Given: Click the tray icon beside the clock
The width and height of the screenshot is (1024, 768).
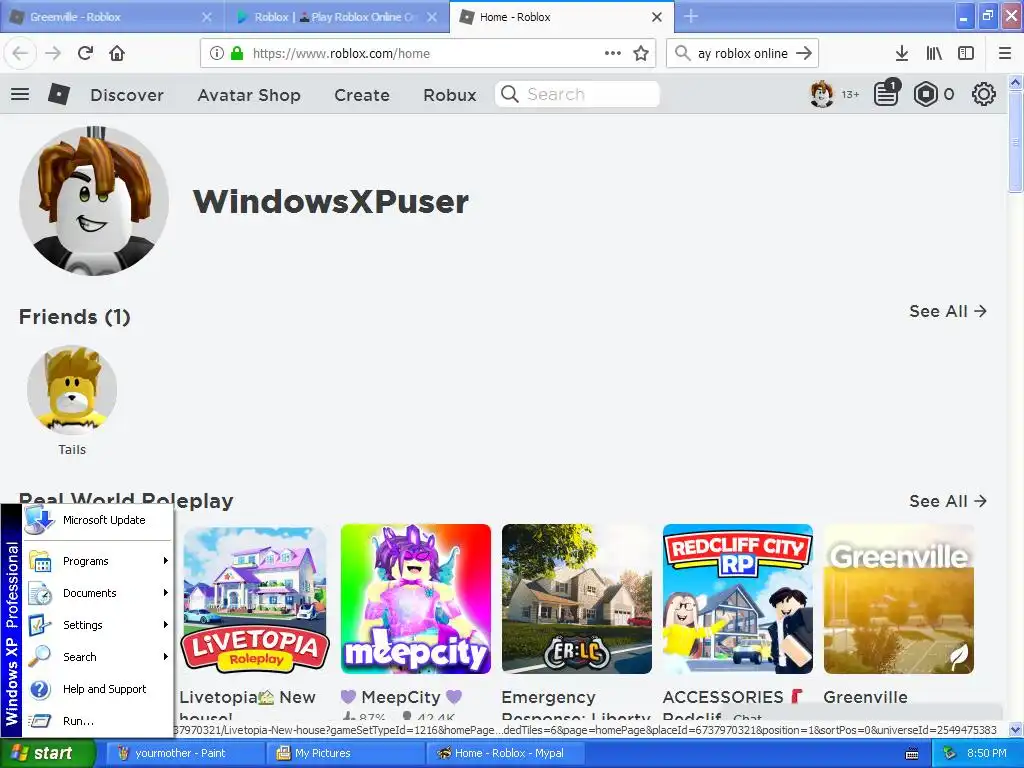Looking at the screenshot, I should click(950, 754).
